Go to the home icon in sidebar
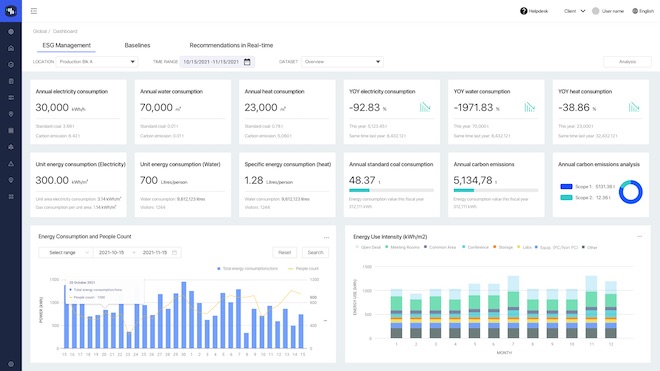Viewport: 660px width, 371px height. click(11, 48)
